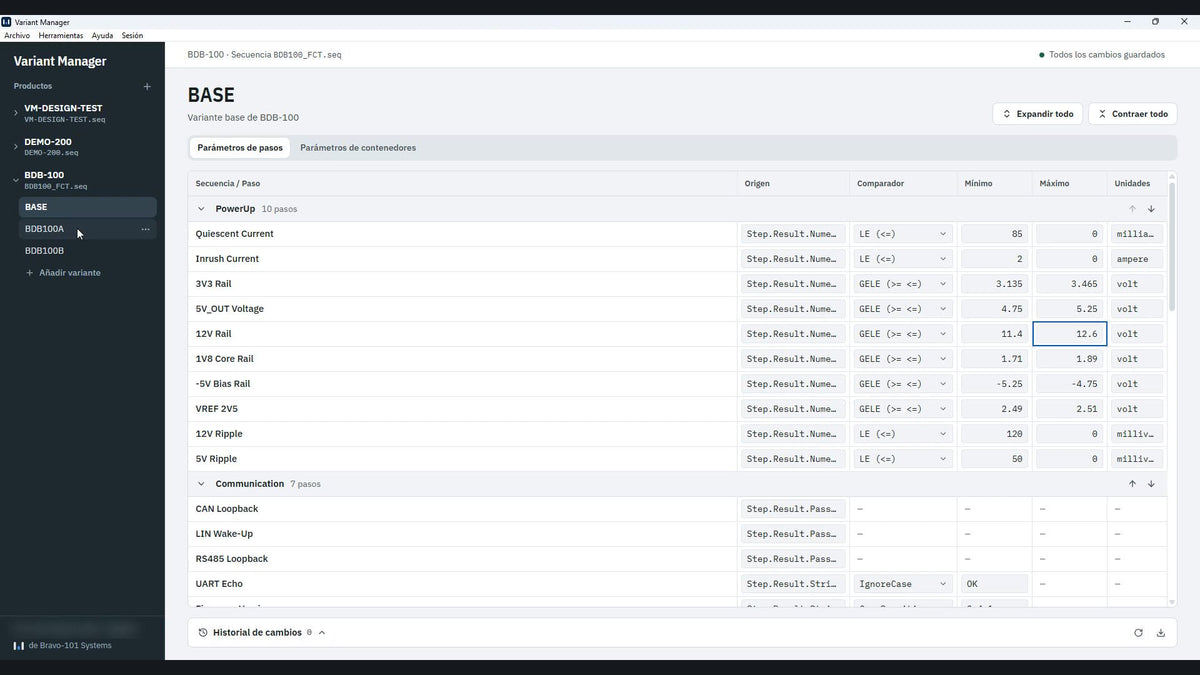Edit CAN Loopback origin field
Screen dimensions: 1200x675
click(x=793, y=509)
